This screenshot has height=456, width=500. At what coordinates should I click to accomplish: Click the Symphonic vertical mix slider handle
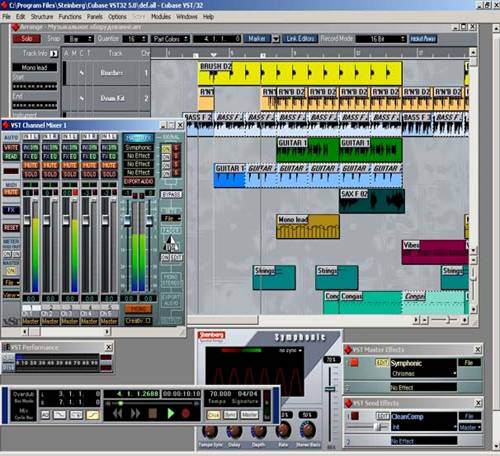click(x=330, y=389)
